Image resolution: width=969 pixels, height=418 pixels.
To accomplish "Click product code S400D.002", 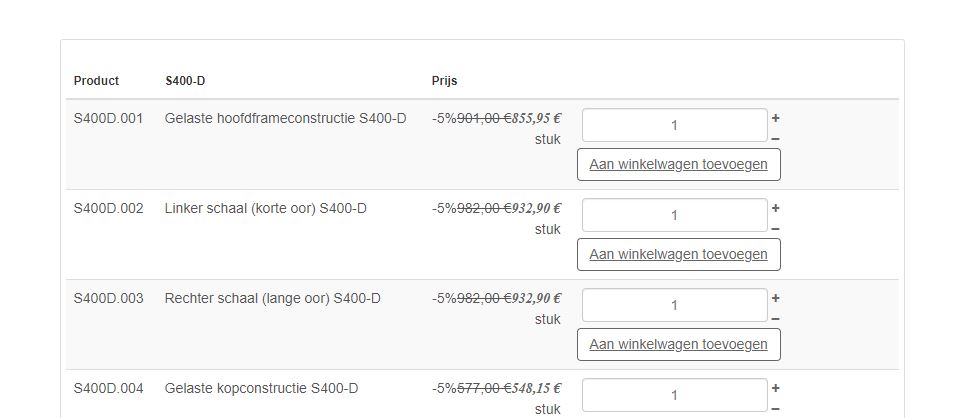I will pos(108,208).
